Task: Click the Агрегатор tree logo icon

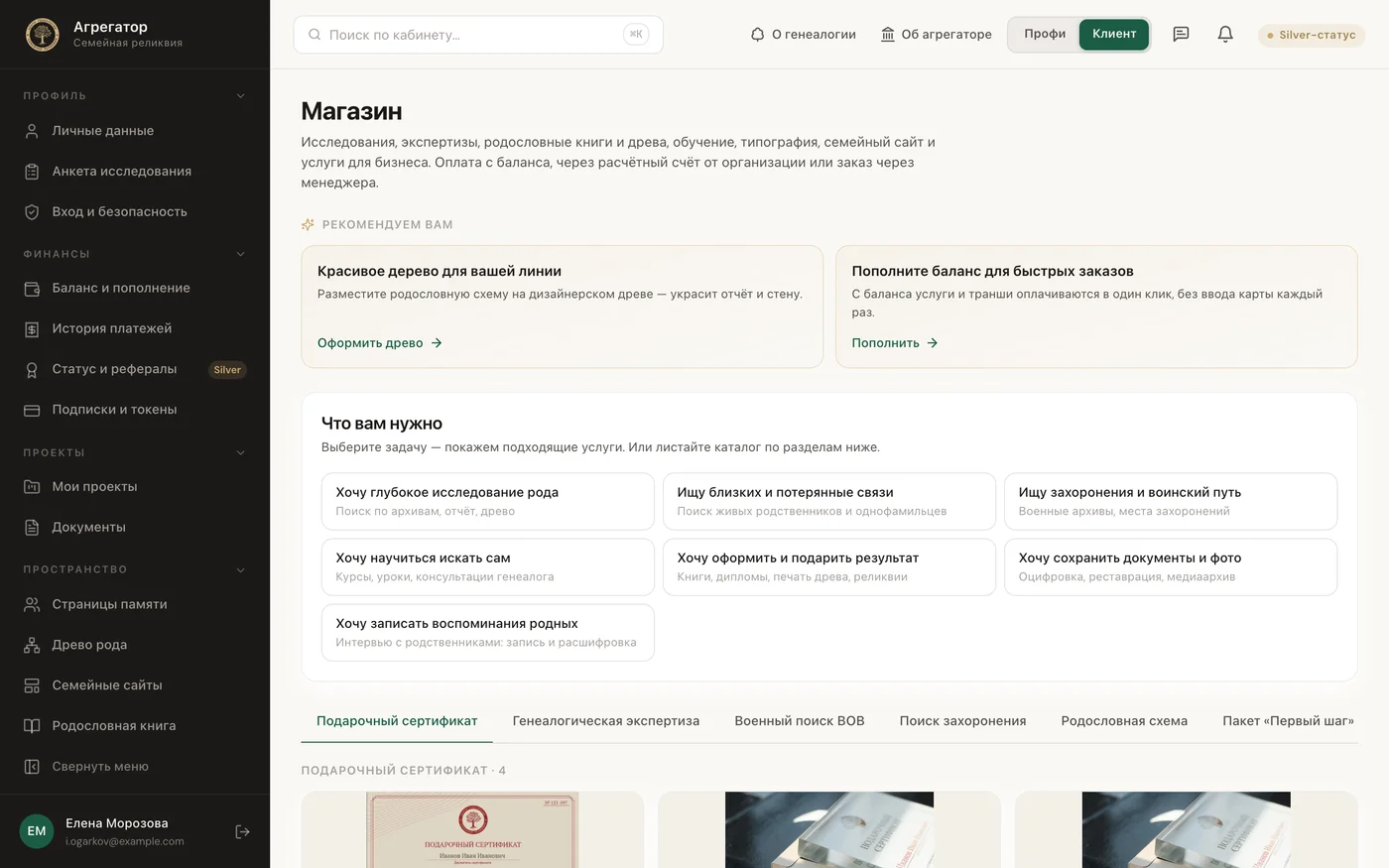Action: (42, 35)
